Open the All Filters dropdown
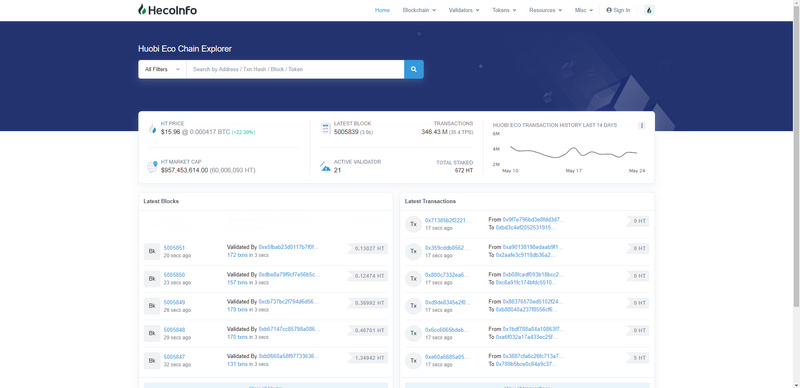The image size is (800, 388). point(162,69)
